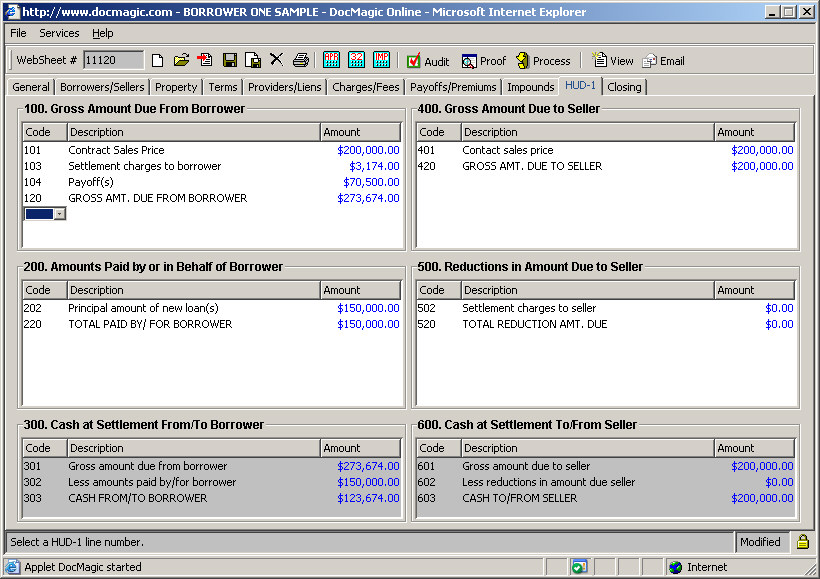Switch to the Terms tab
The height and width of the screenshot is (579, 820).
223,87
